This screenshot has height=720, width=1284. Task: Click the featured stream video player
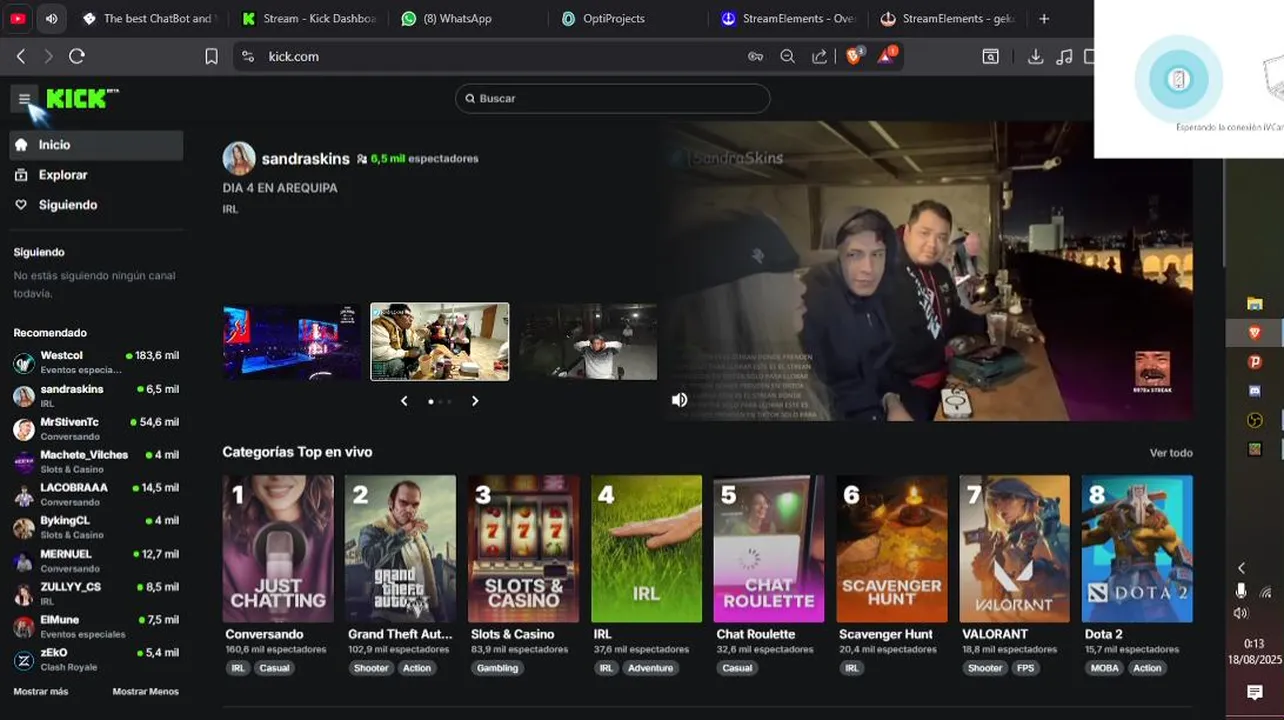coord(930,271)
